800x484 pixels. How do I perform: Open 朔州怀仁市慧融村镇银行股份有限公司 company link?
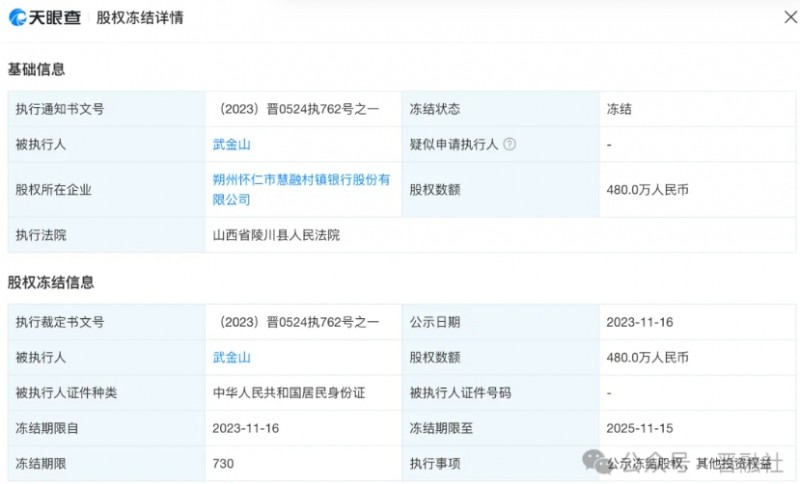point(301,189)
